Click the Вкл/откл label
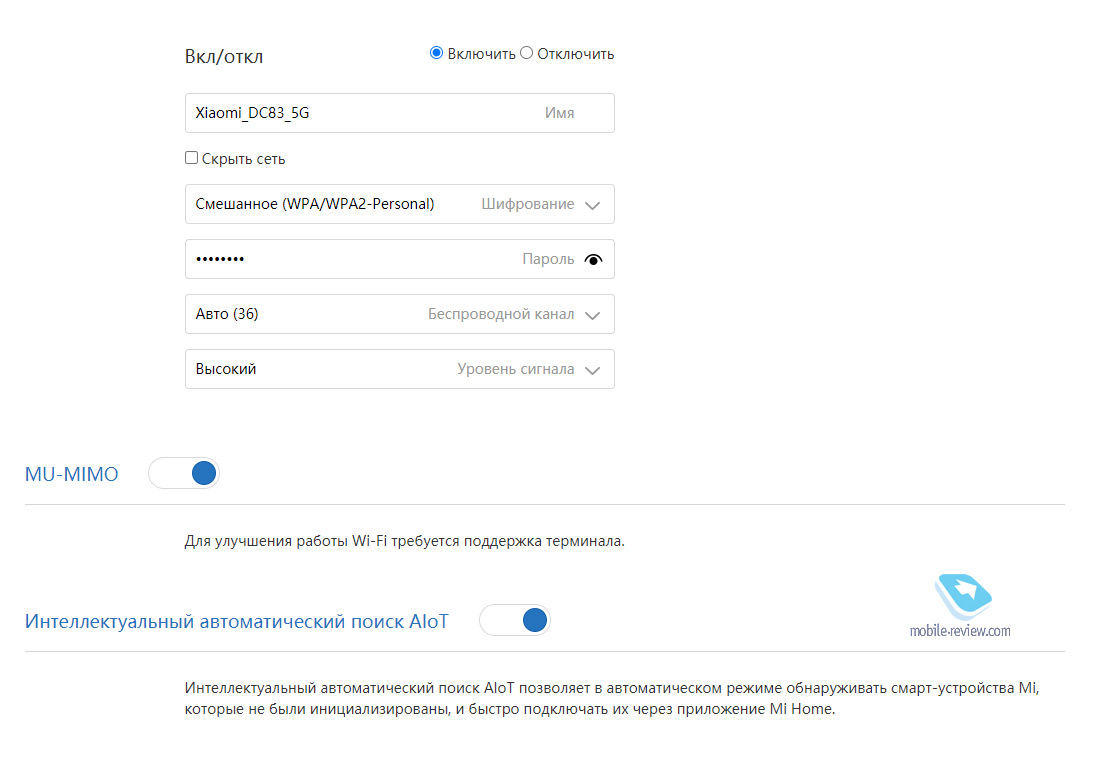The width and height of the screenshot is (1105, 758). click(x=224, y=56)
